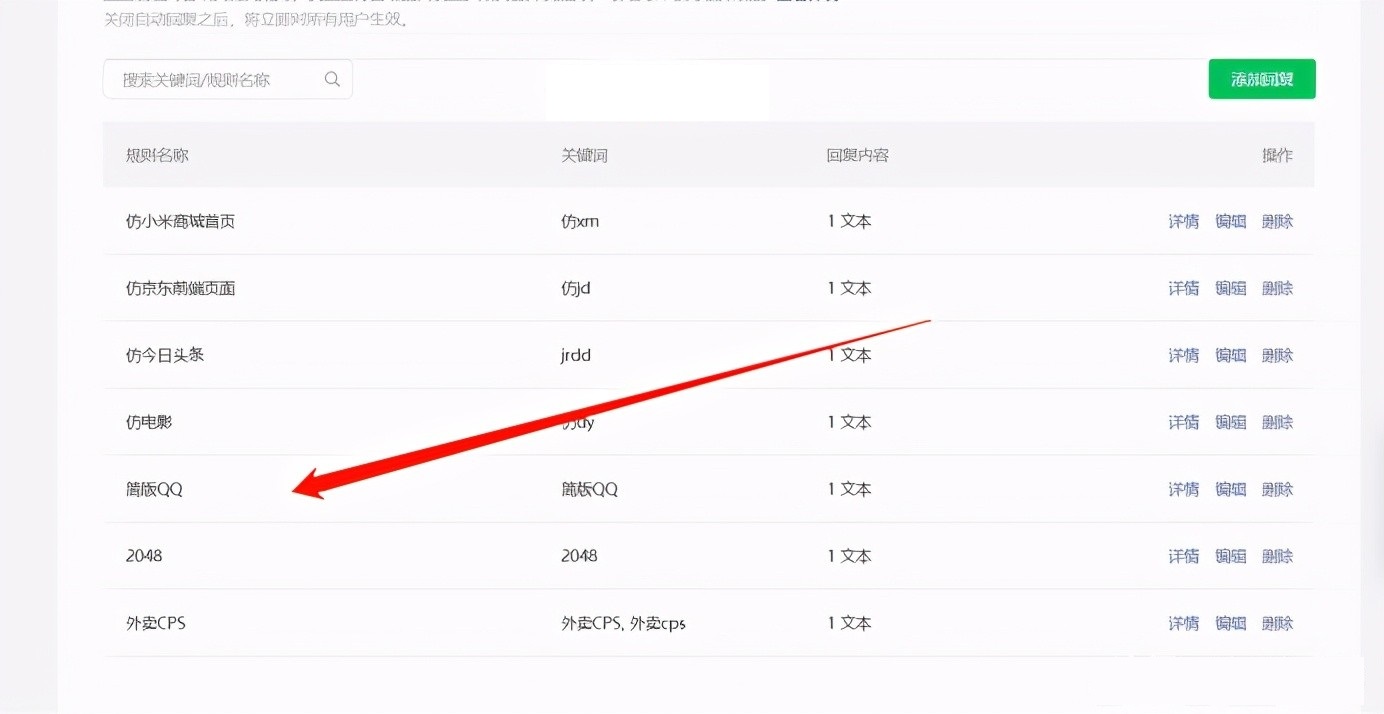Image resolution: width=1384 pixels, height=714 pixels.
Task: Select rule name 外卖CPS
Action: [x=156, y=624]
